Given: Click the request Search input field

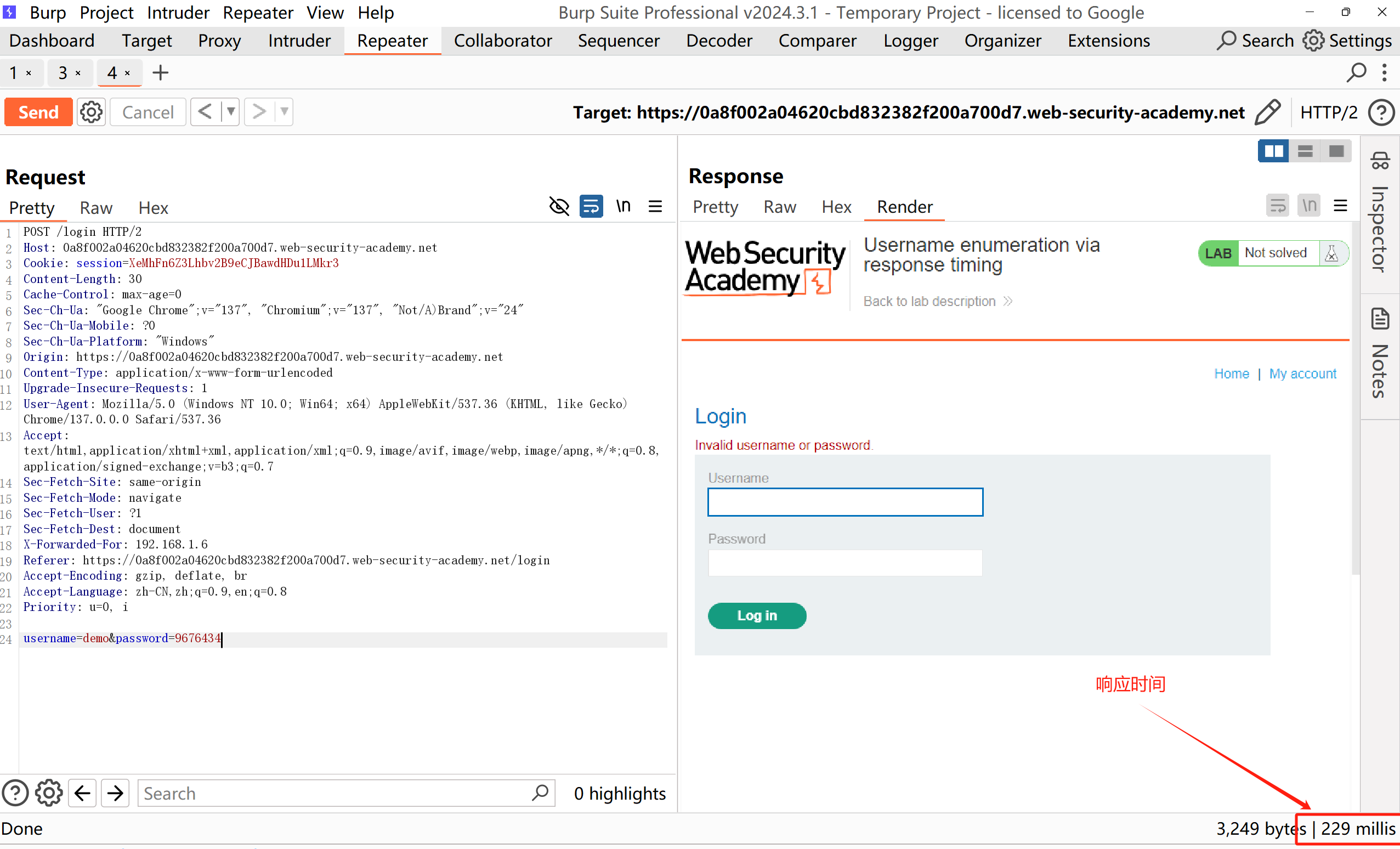Looking at the screenshot, I should [335, 793].
